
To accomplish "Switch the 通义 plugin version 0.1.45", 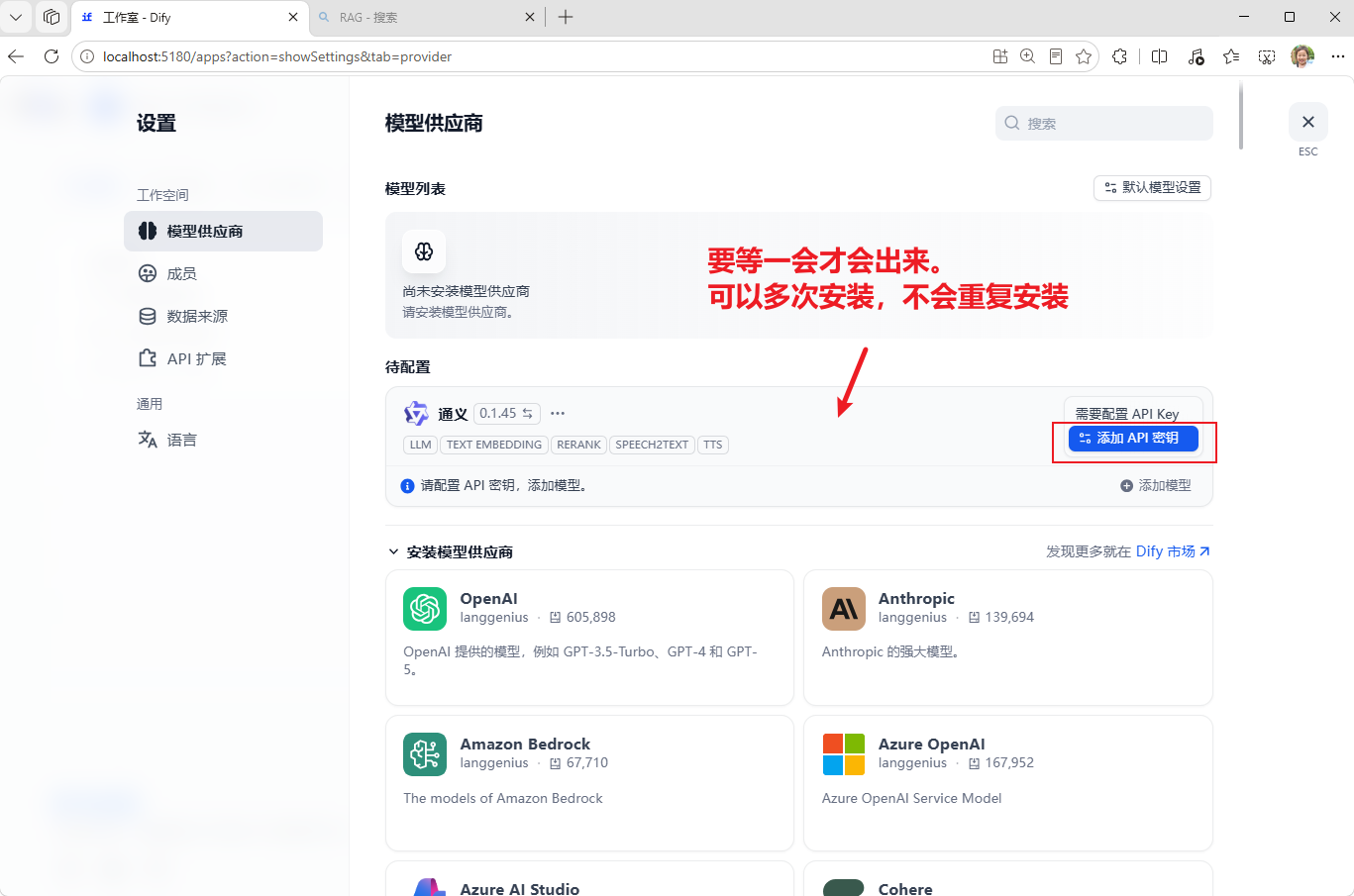I will point(507,414).
